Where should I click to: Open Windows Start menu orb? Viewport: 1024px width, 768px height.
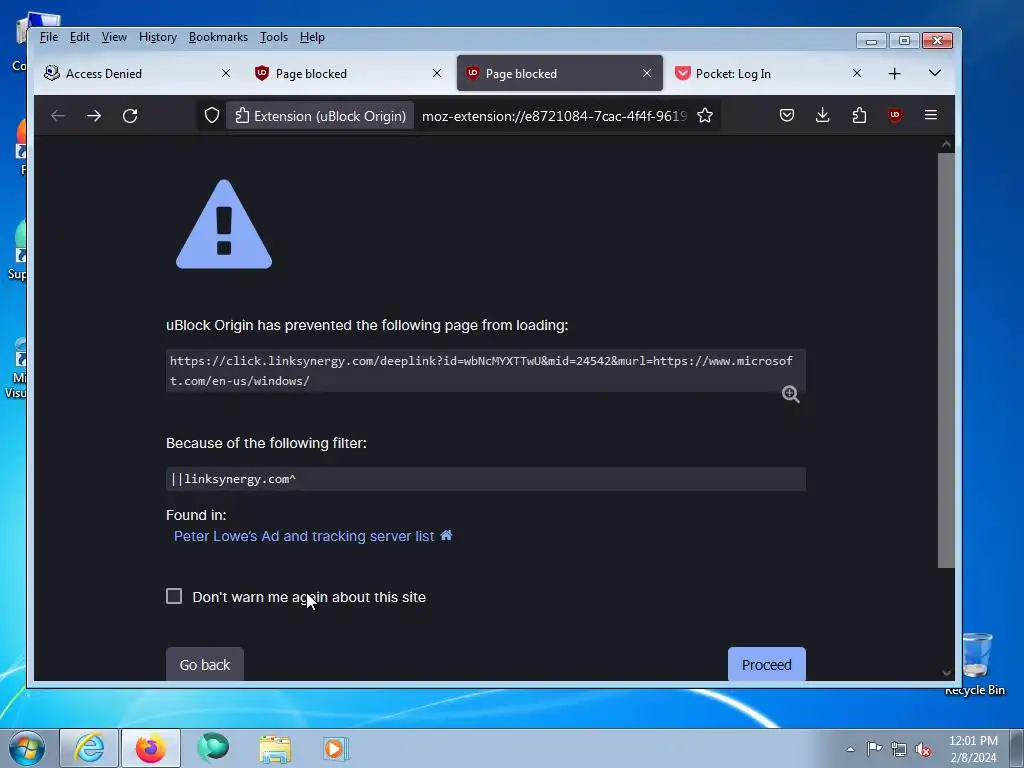27,748
